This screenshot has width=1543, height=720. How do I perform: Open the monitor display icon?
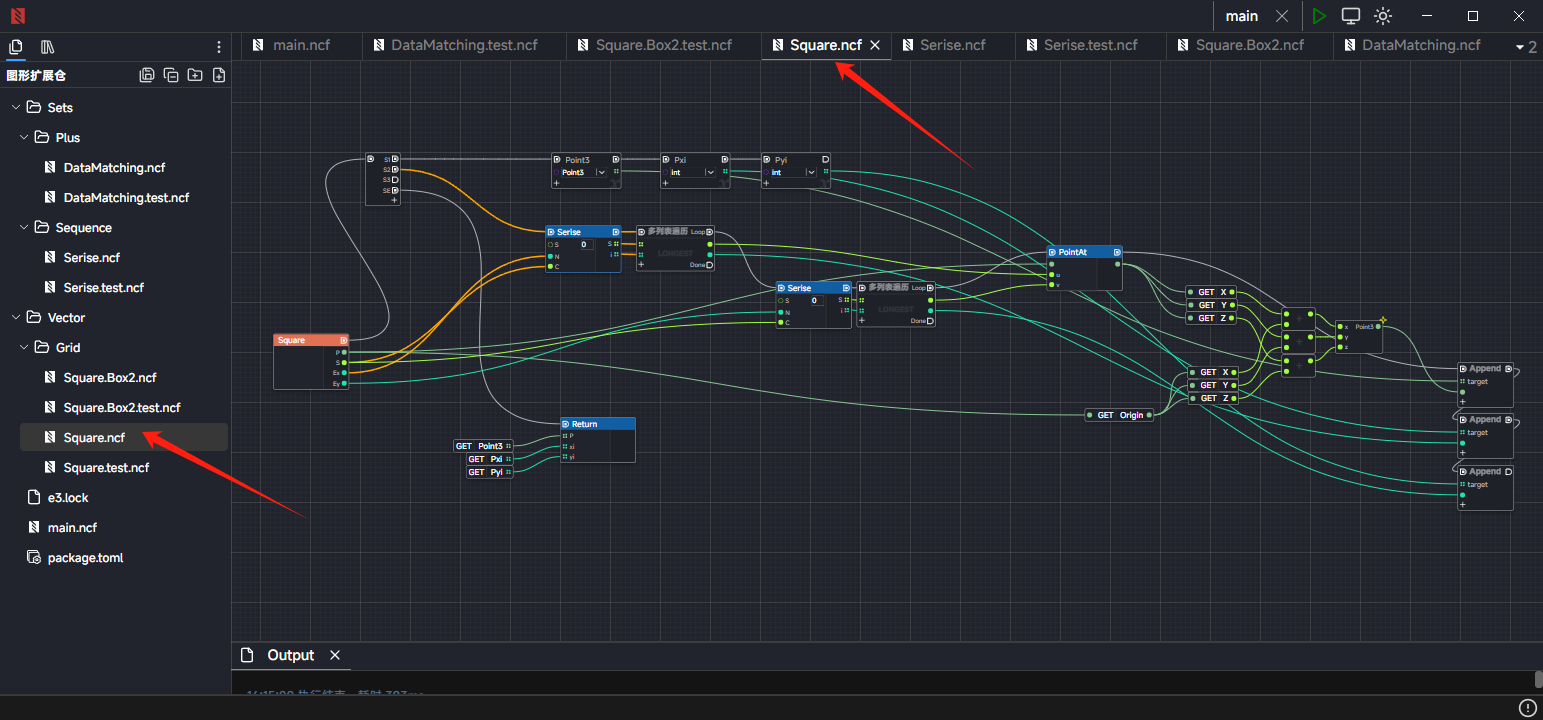(x=1351, y=16)
